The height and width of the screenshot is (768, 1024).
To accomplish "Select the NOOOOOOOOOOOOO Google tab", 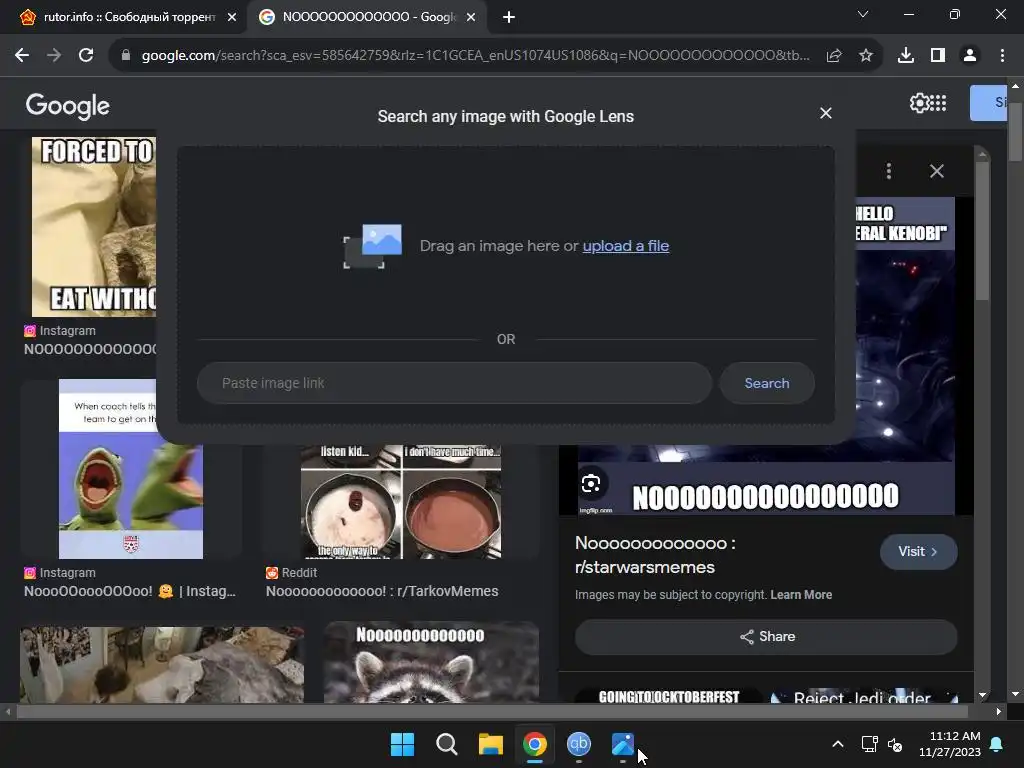I will 368,17.
